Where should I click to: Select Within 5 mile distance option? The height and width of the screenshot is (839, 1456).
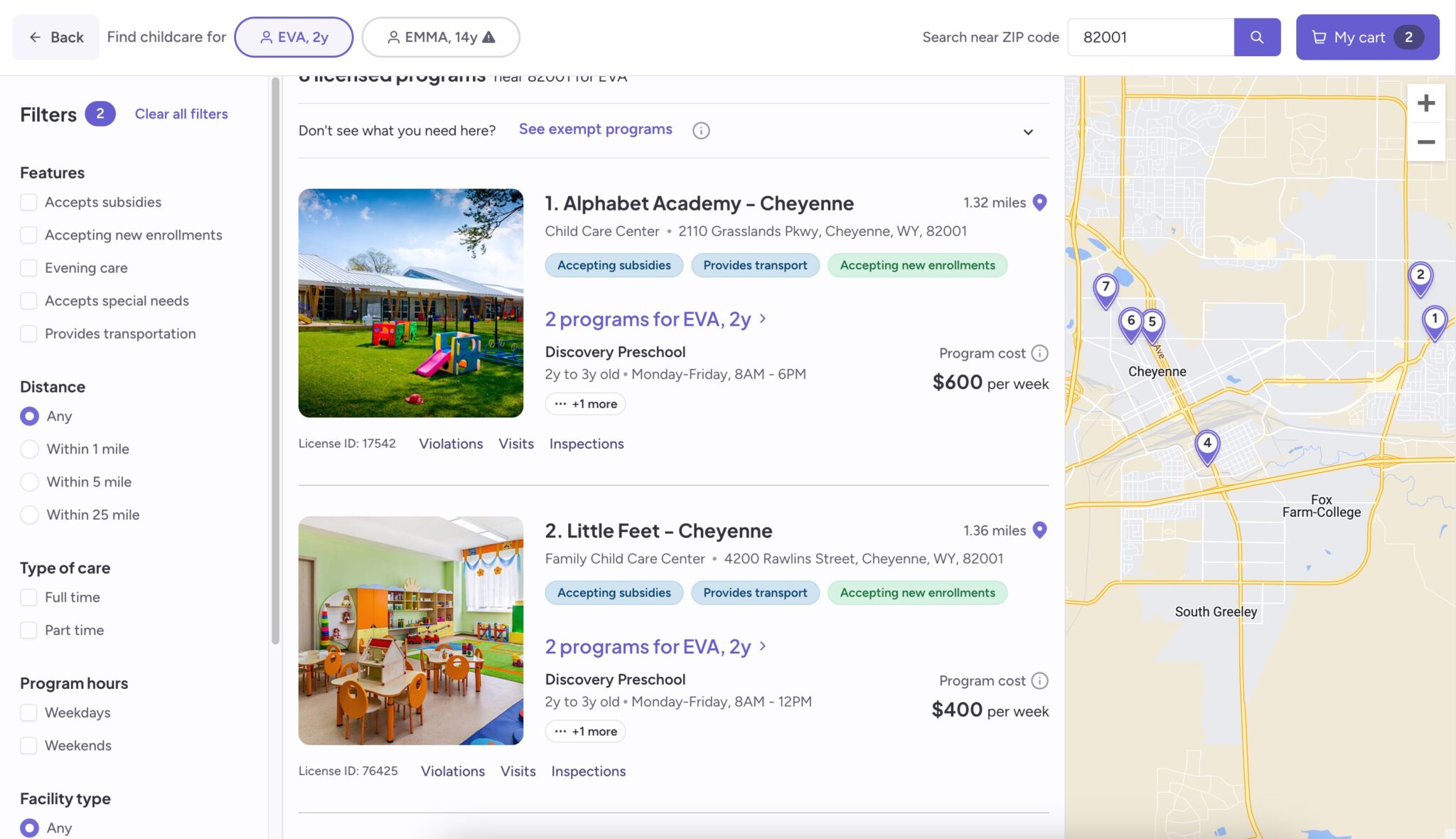[29, 482]
